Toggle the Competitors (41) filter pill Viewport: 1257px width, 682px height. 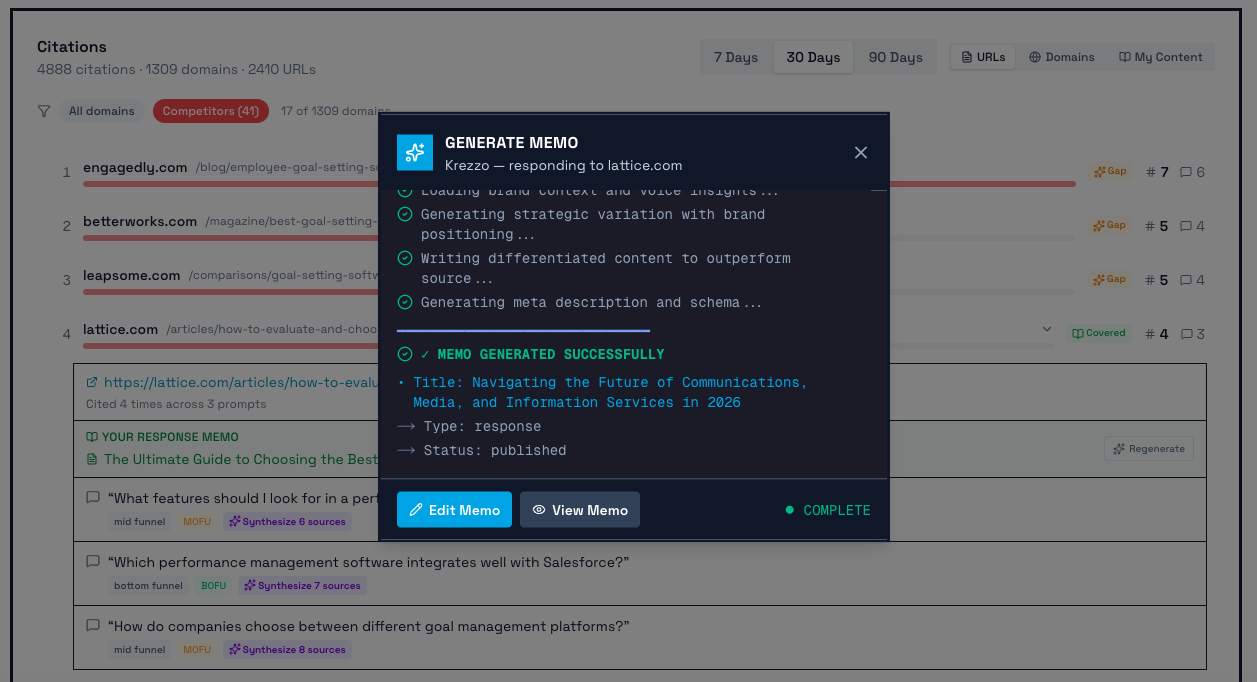[x=210, y=111]
